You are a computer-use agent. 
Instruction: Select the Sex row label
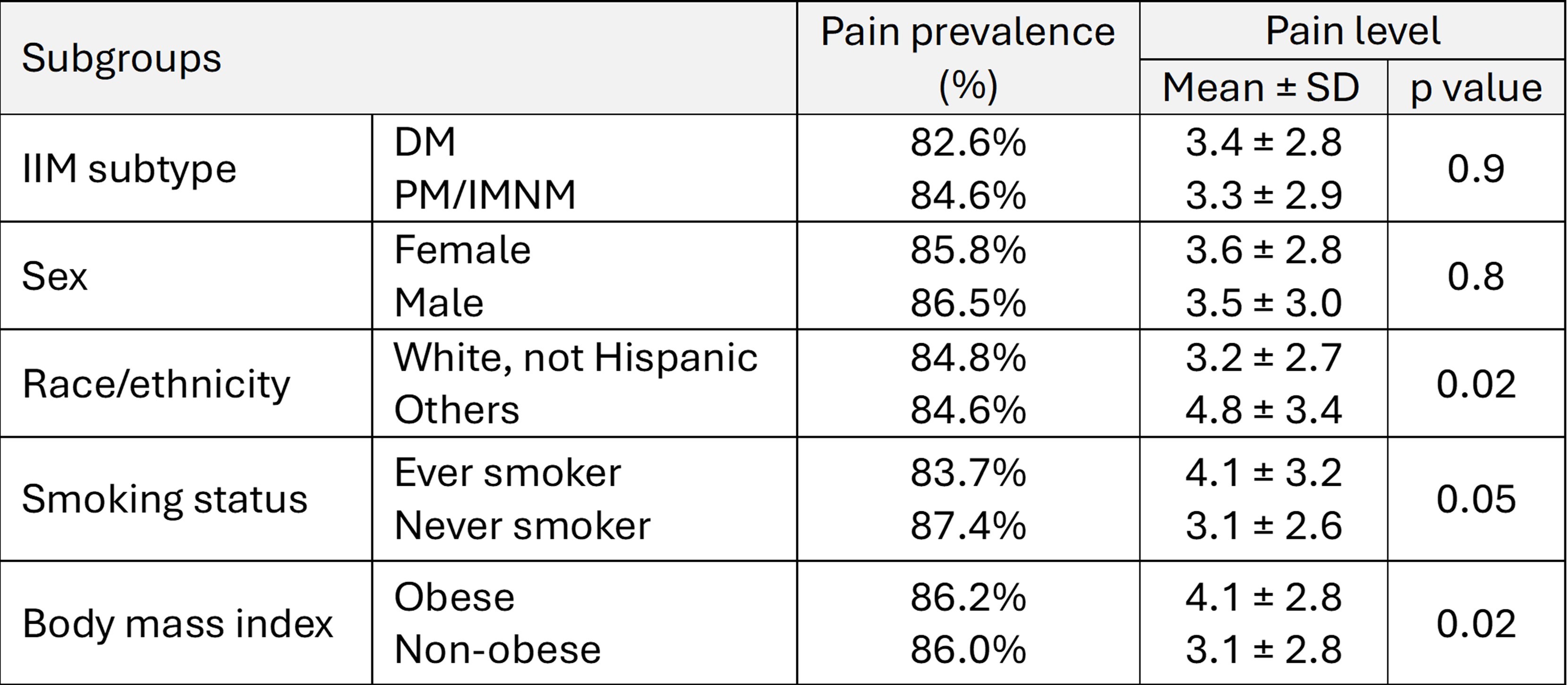coord(55,276)
